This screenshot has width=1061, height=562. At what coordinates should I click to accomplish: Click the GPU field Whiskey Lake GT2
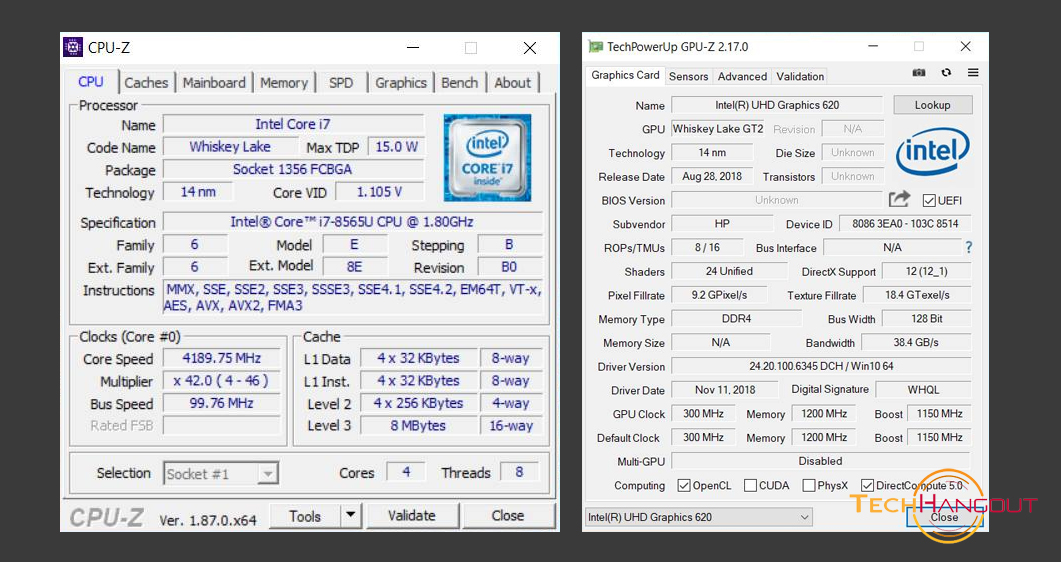(x=718, y=128)
